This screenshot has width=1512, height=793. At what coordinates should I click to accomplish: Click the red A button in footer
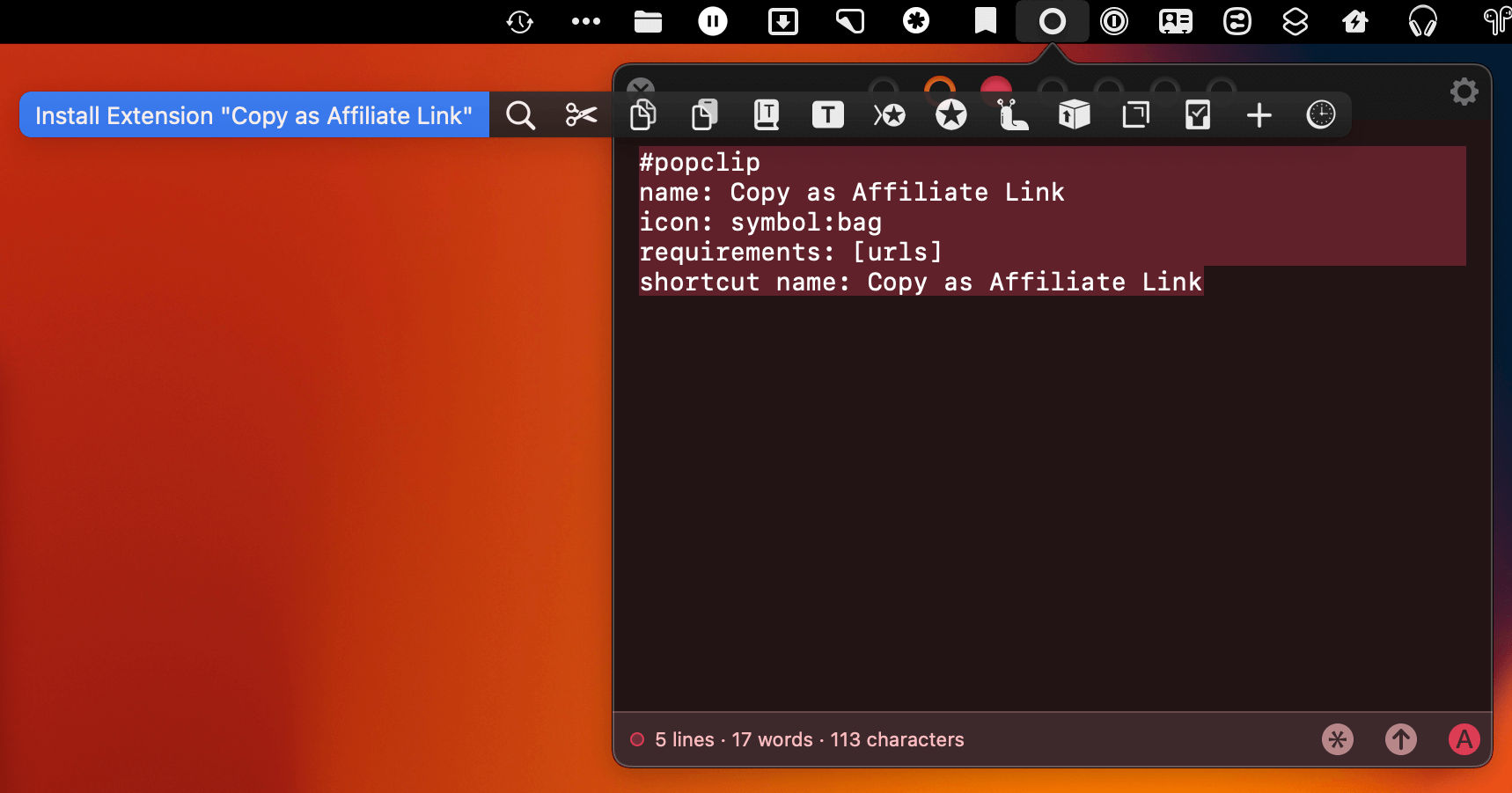coord(1464,739)
